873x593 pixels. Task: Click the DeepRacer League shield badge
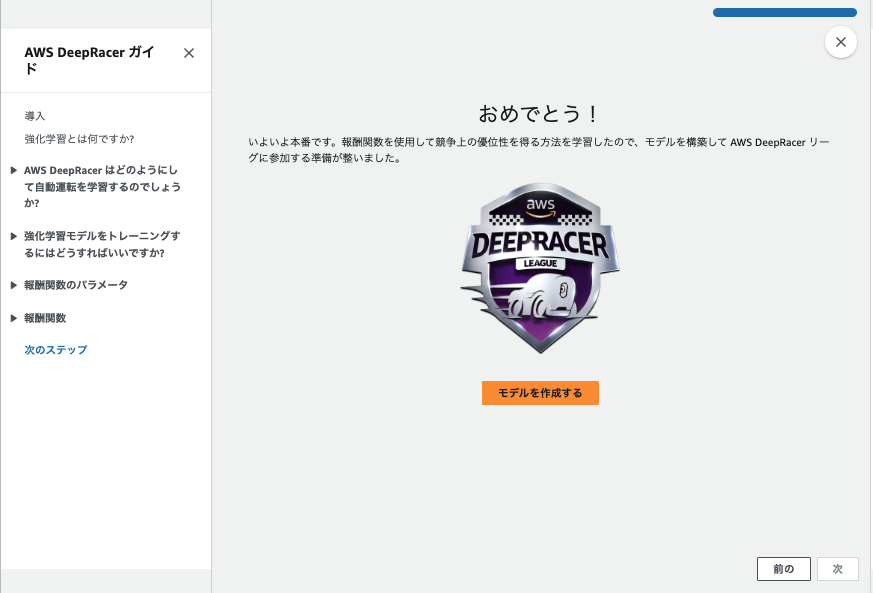tap(540, 268)
